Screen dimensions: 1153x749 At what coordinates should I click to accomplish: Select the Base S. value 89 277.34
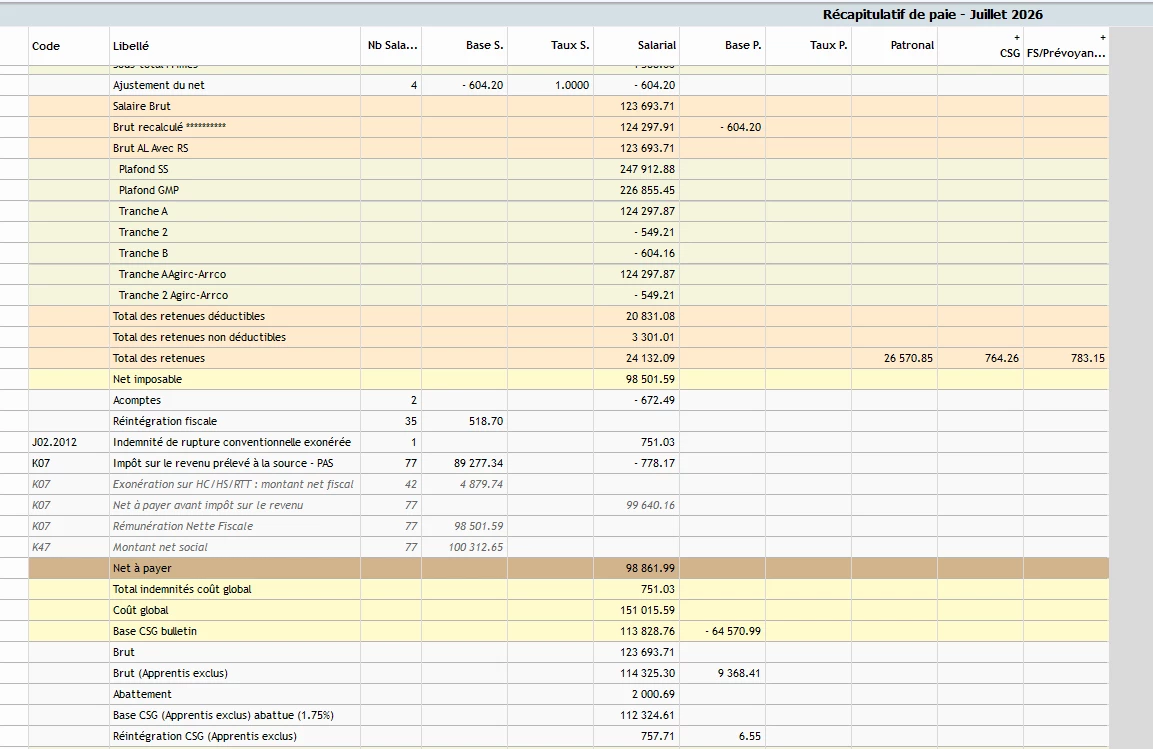coord(479,463)
